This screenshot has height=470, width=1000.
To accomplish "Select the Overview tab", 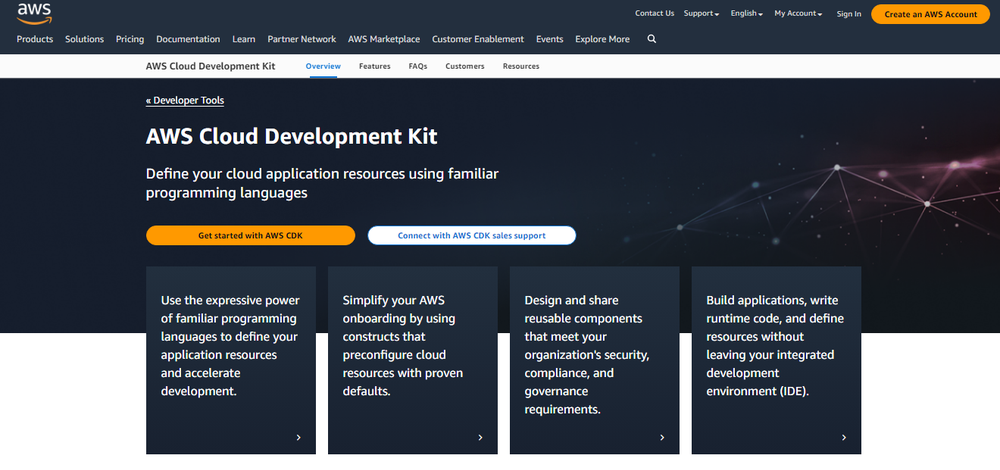I will [323, 66].
